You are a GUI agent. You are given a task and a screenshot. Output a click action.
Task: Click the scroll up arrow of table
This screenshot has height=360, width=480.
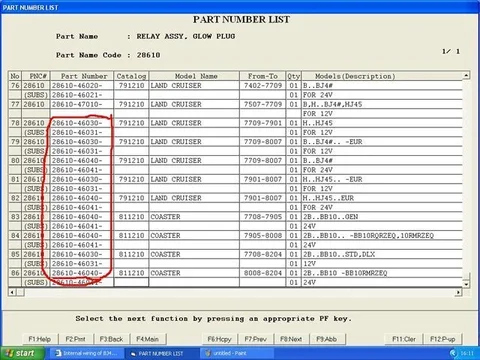pos(466,75)
